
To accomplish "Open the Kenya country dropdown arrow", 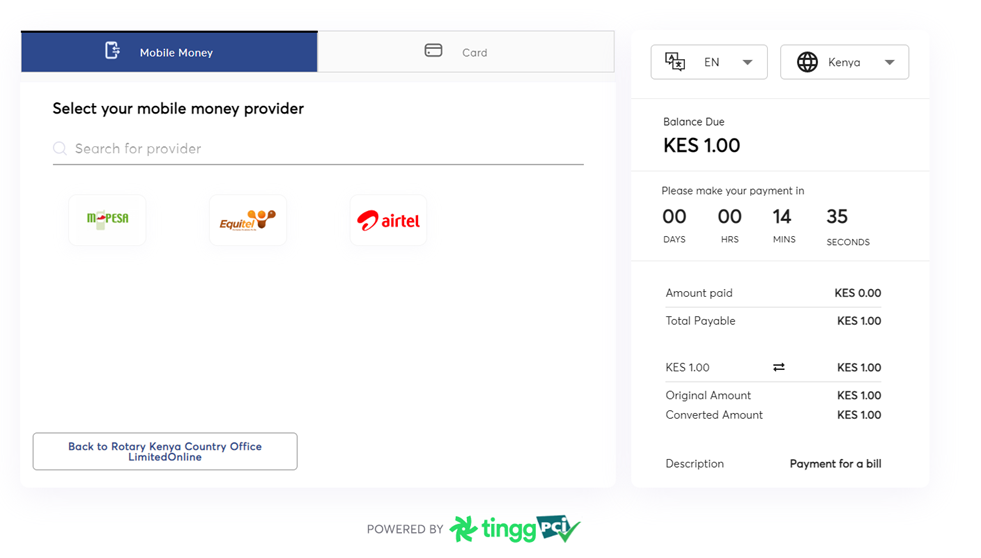I will pyautogui.click(x=889, y=62).
